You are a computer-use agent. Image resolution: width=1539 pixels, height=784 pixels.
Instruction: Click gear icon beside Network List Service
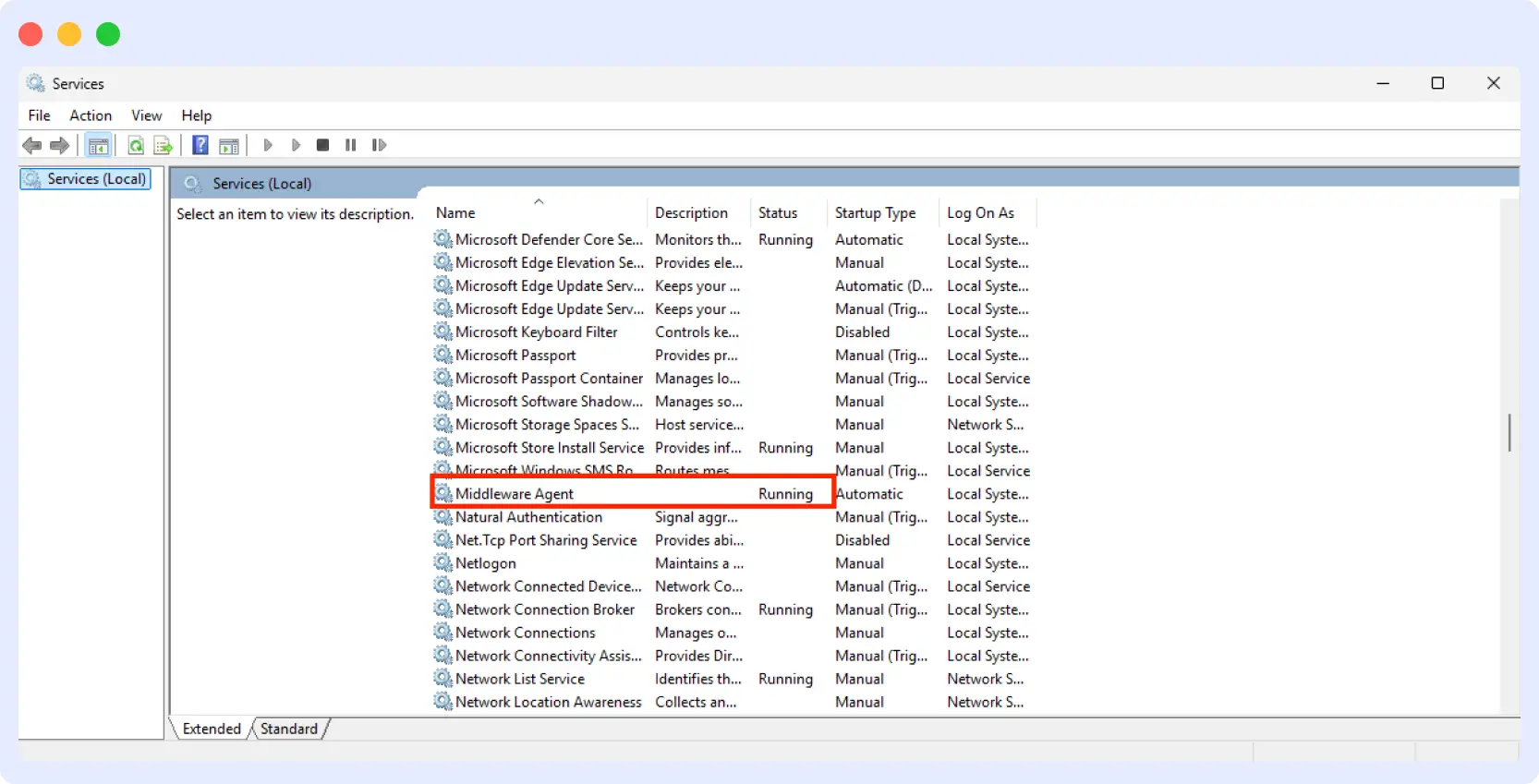tap(443, 678)
